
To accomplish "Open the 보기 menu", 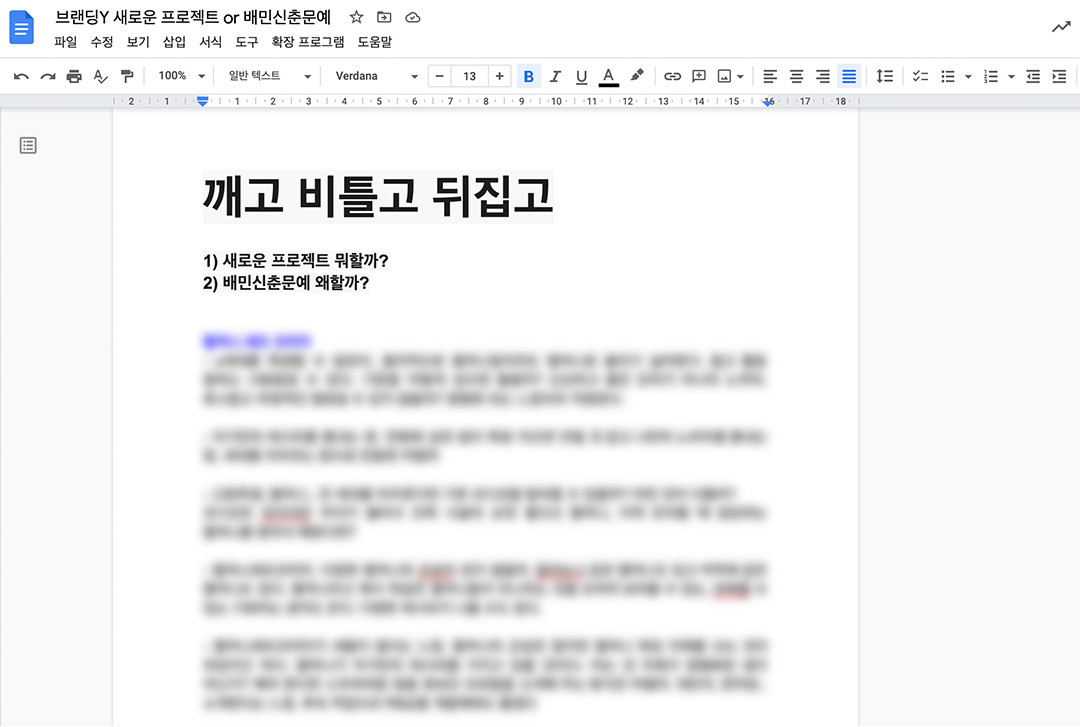I will (138, 42).
